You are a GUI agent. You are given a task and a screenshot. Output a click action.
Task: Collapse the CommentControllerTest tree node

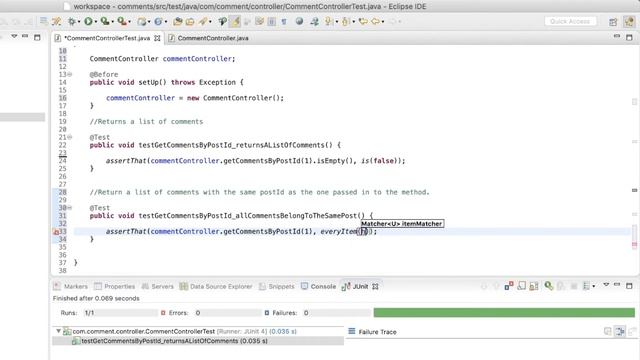[x=58, y=331]
